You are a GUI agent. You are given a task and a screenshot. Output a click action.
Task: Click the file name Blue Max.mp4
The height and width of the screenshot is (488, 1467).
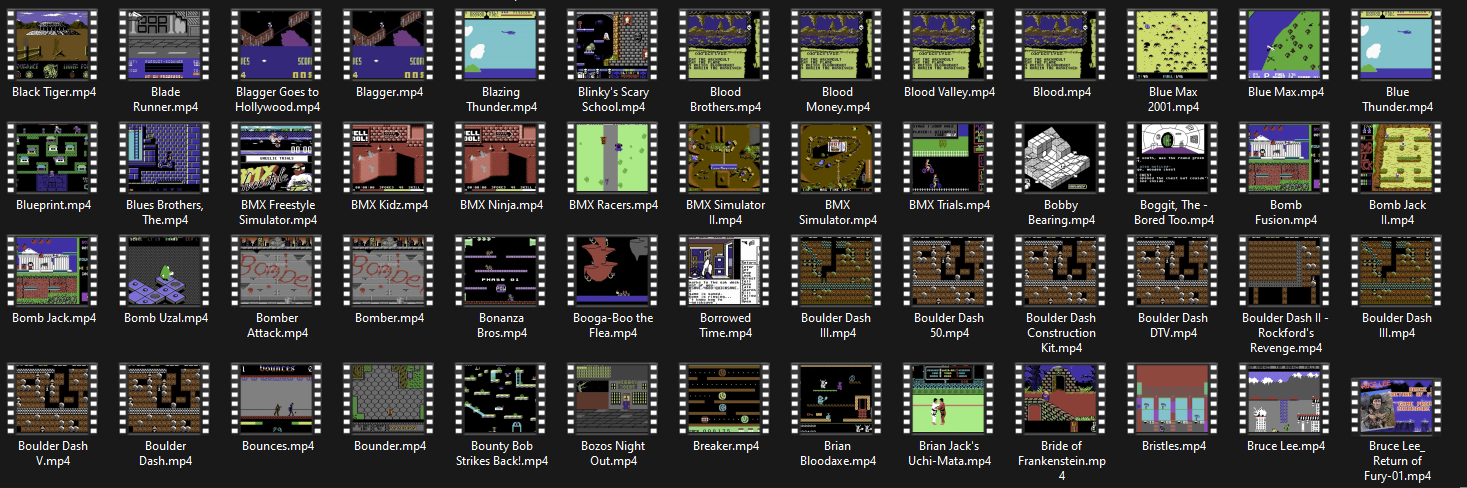pyautogui.click(x=1286, y=92)
